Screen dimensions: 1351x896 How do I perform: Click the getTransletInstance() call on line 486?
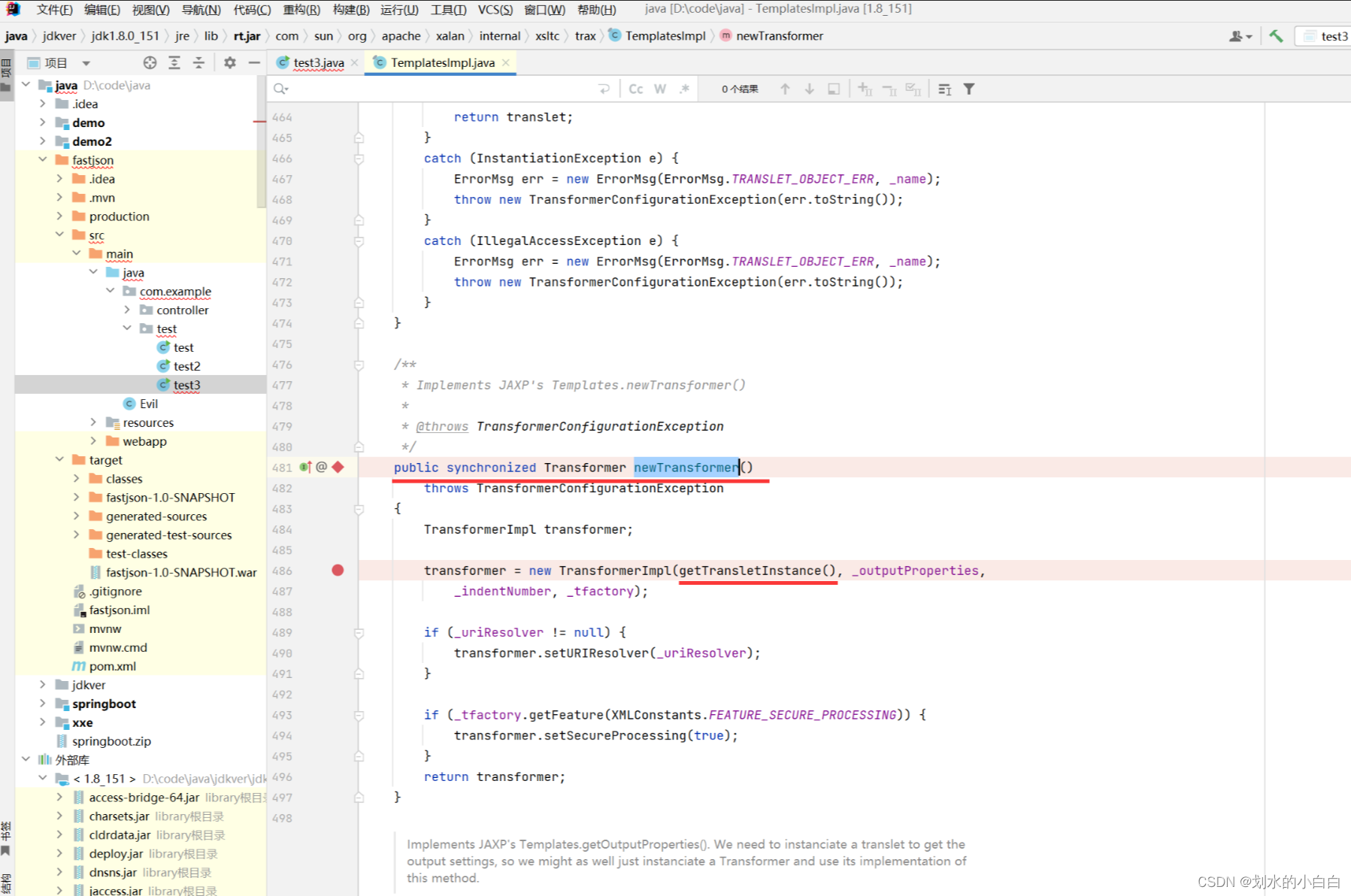click(x=758, y=571)
